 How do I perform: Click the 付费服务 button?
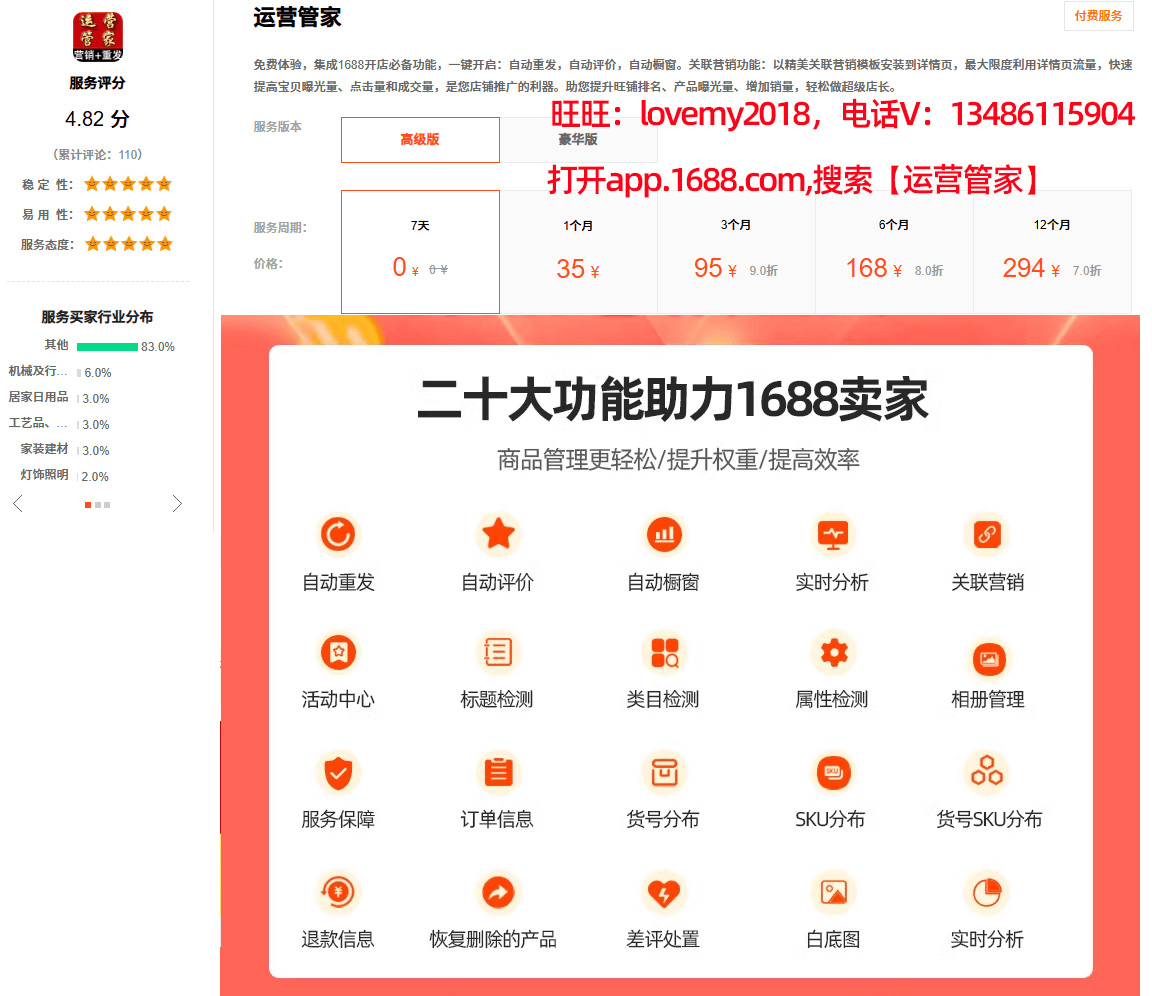[1098, 15]
